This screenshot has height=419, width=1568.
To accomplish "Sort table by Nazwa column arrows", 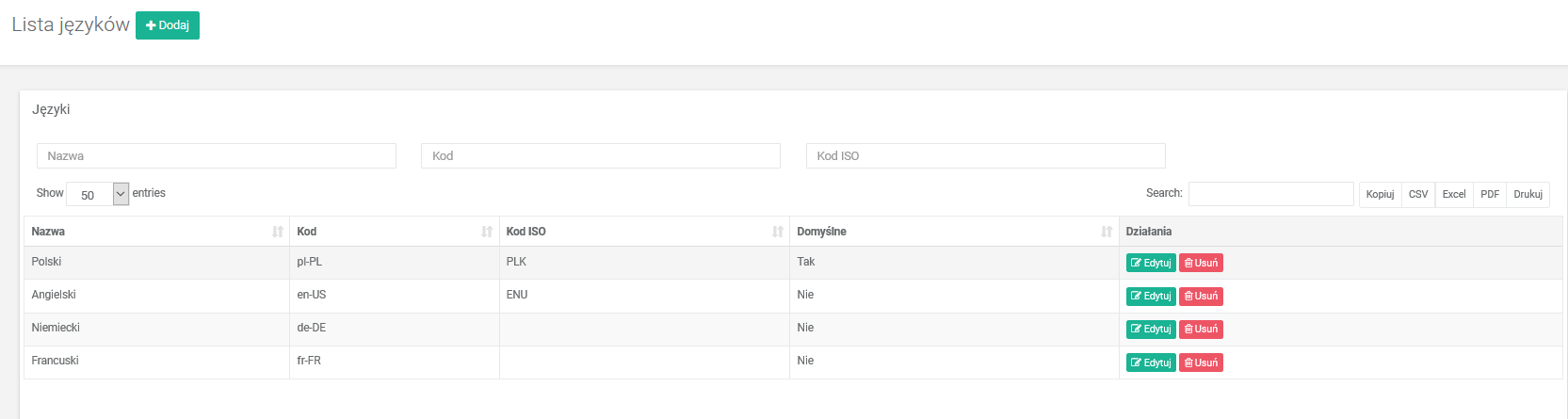I will (x=278, y=232).
